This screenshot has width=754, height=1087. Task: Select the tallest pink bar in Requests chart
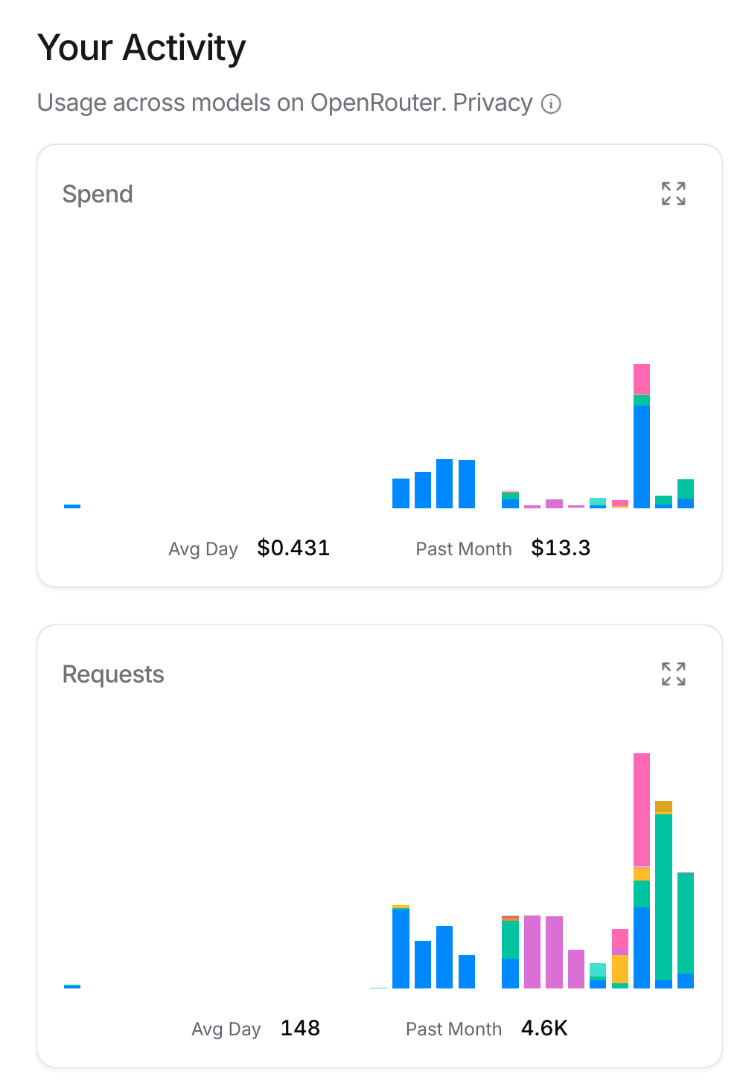pyautogui.click(x=642, y=810)
